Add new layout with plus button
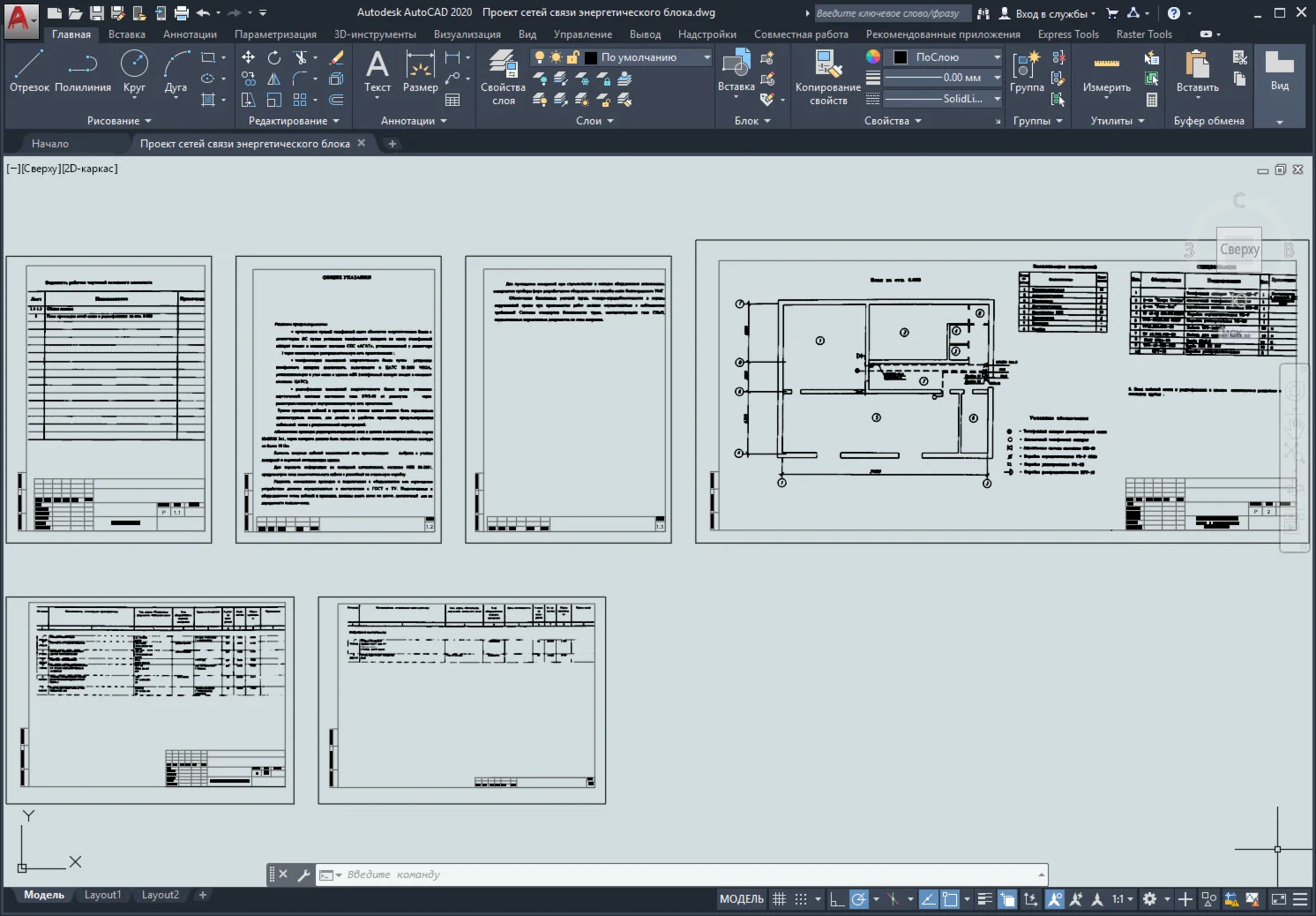Image resolution: width=1316 pixels, height=916 pixels. tap(203, 895)
